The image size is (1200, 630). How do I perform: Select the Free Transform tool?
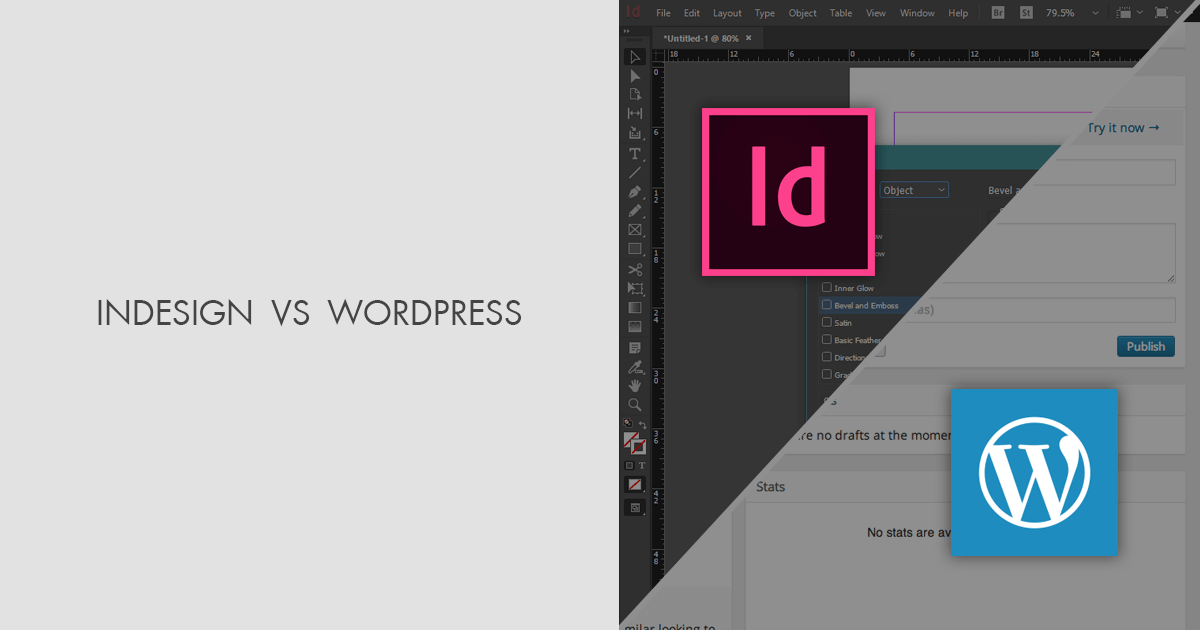635,288
